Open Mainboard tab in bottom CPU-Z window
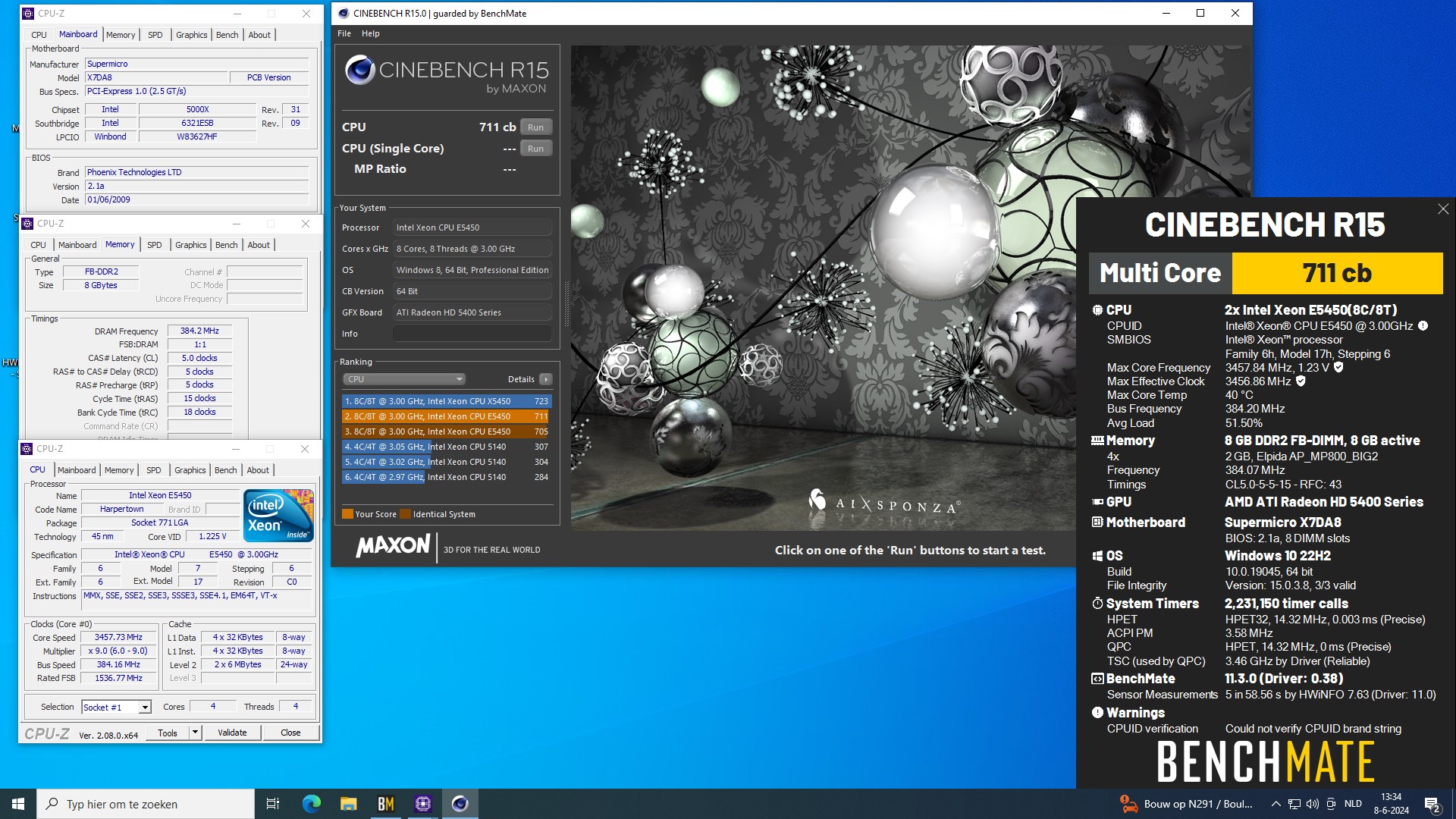1456x819 pixels. 77,470
